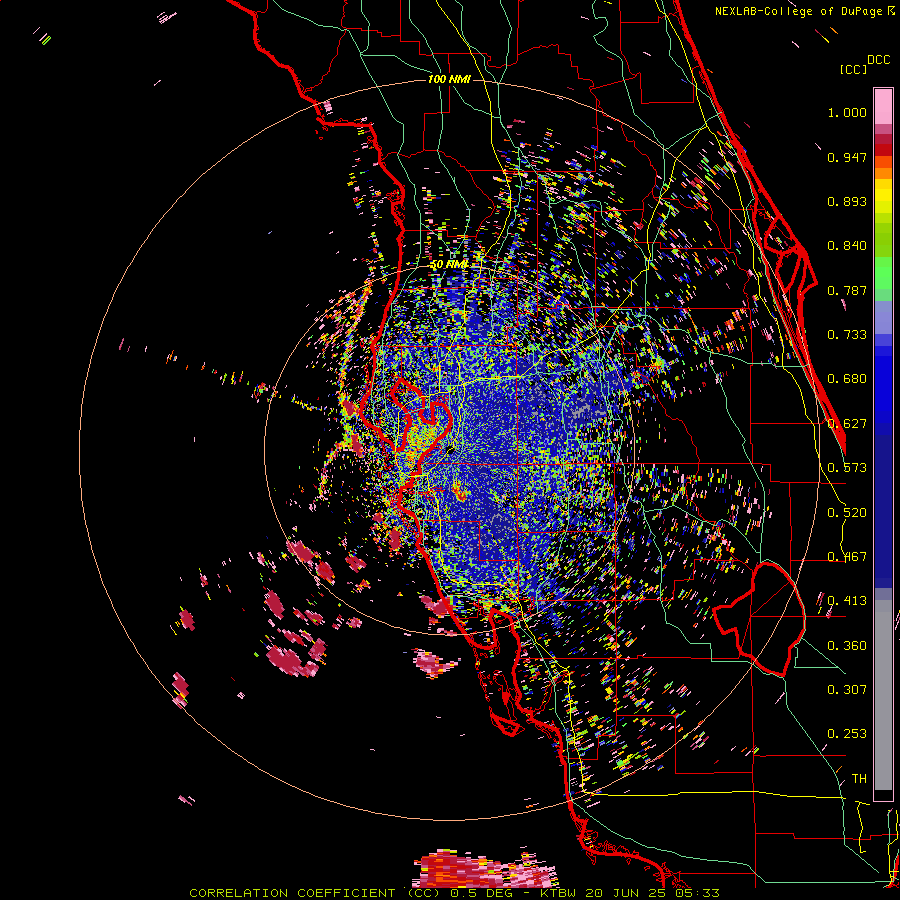Click the 0.840 legend value
Image resolution: width=900 pixels, height=900 pixels.
847,246
